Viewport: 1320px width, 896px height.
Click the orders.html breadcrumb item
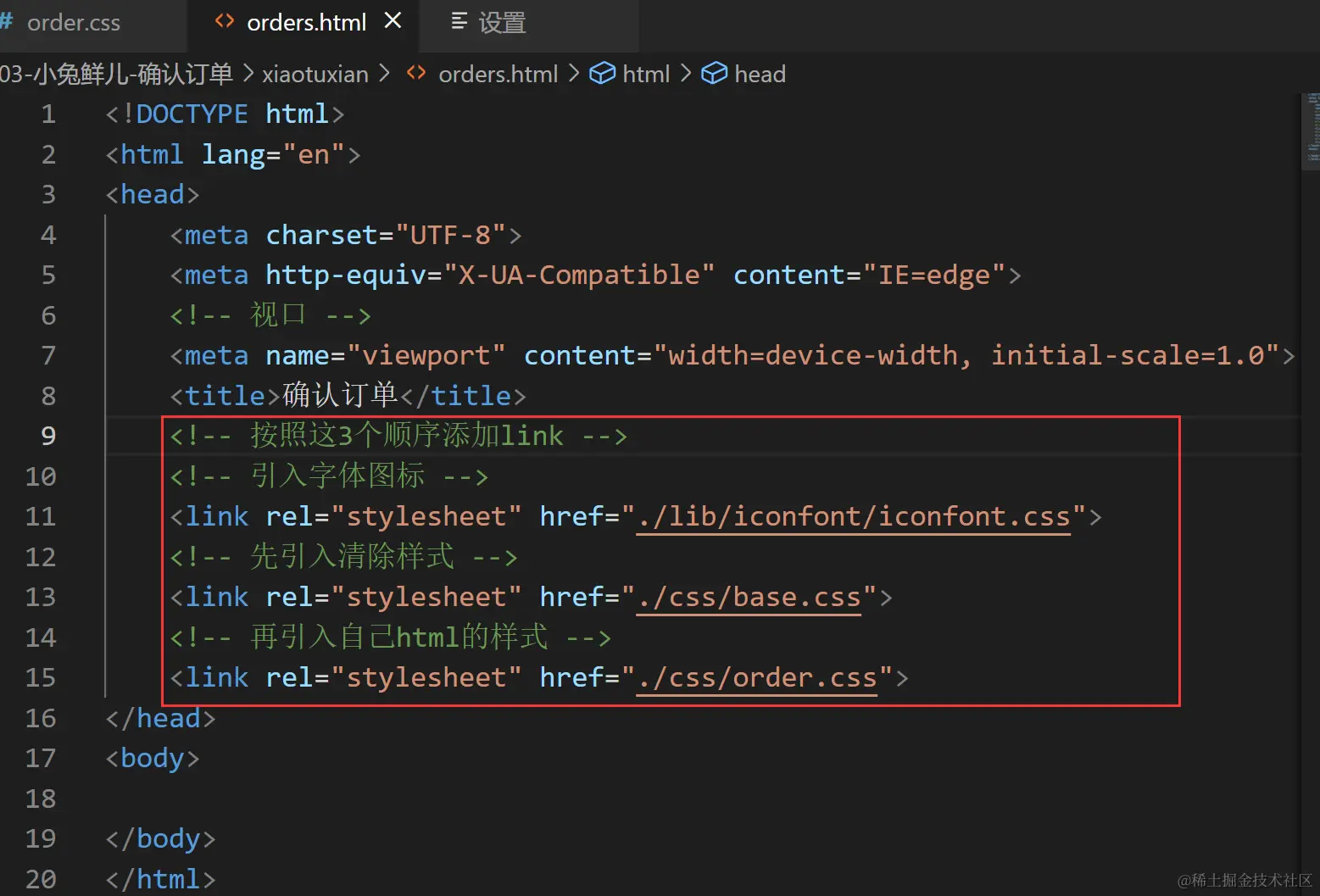(498, 75)
